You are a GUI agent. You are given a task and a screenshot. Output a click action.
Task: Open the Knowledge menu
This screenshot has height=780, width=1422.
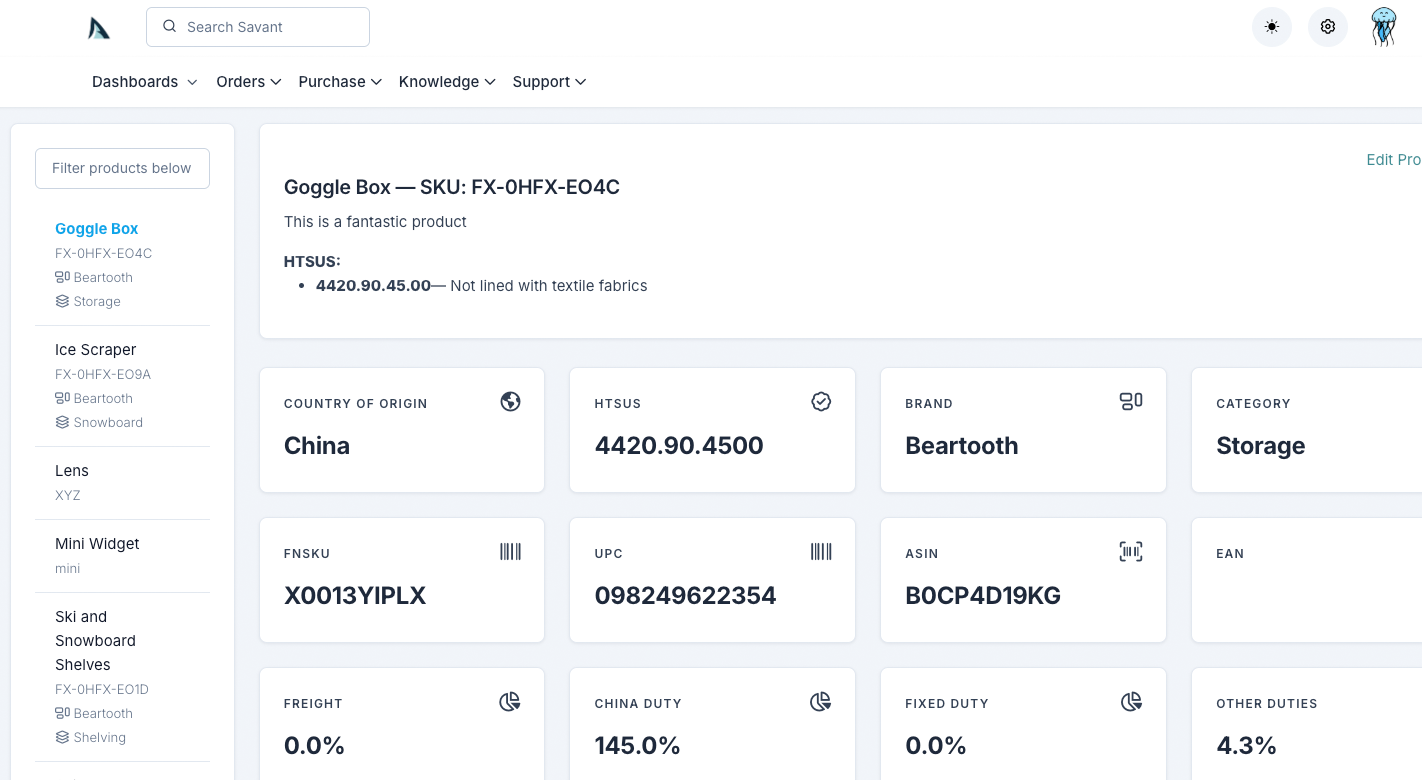pyautogui.click(x=447, y=82)
